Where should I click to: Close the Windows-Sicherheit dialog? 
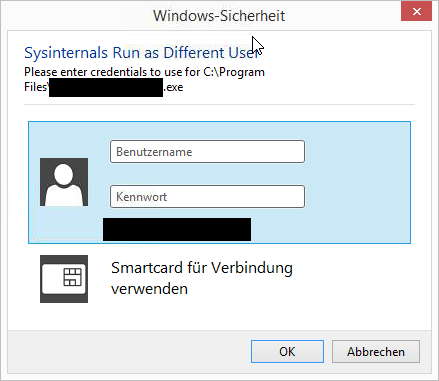click(x=416, y=12)
